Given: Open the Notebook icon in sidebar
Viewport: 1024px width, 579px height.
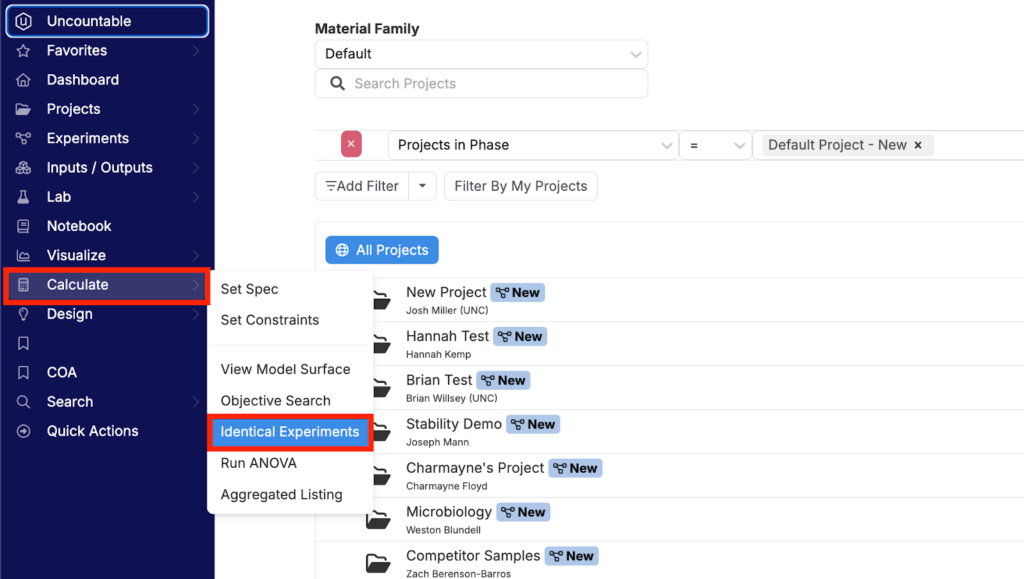Looking at the screenshot, I should click(x=23, y=227).
